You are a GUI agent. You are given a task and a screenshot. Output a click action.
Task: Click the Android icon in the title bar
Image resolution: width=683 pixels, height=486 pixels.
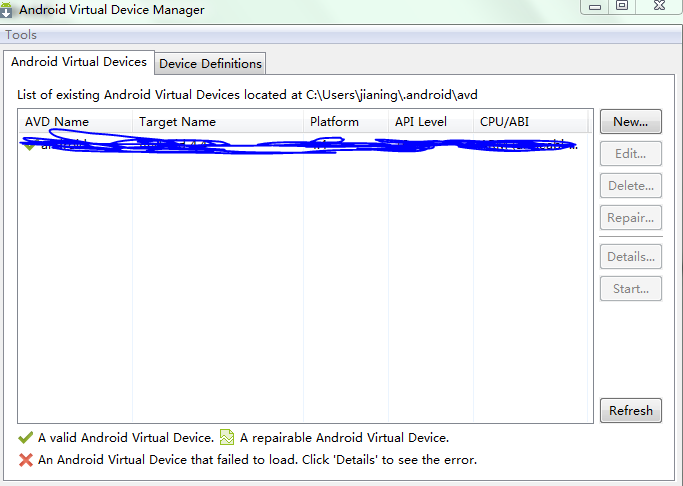(6, 10)
